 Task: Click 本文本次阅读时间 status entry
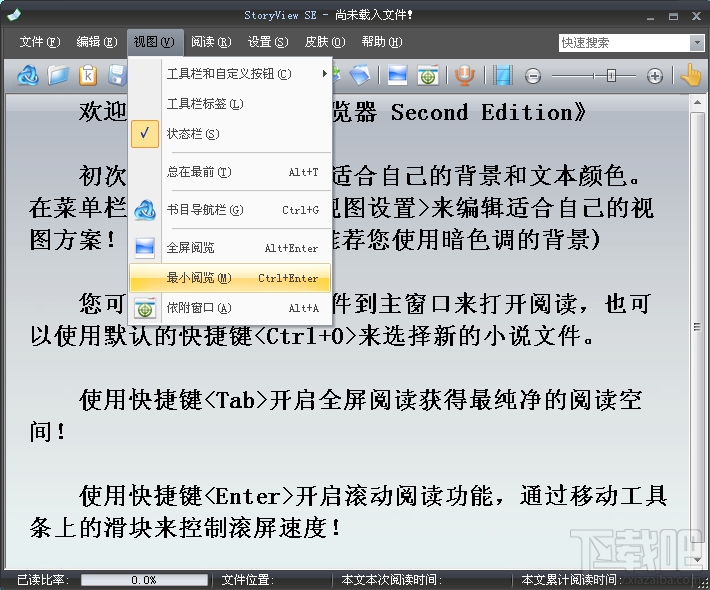point(392,580)
